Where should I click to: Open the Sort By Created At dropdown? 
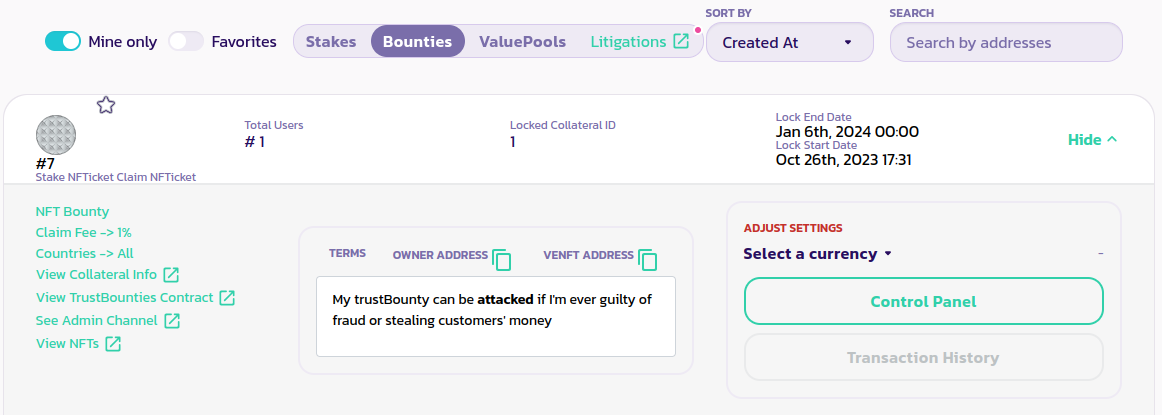pyautogui.click(x=789, y=43)
